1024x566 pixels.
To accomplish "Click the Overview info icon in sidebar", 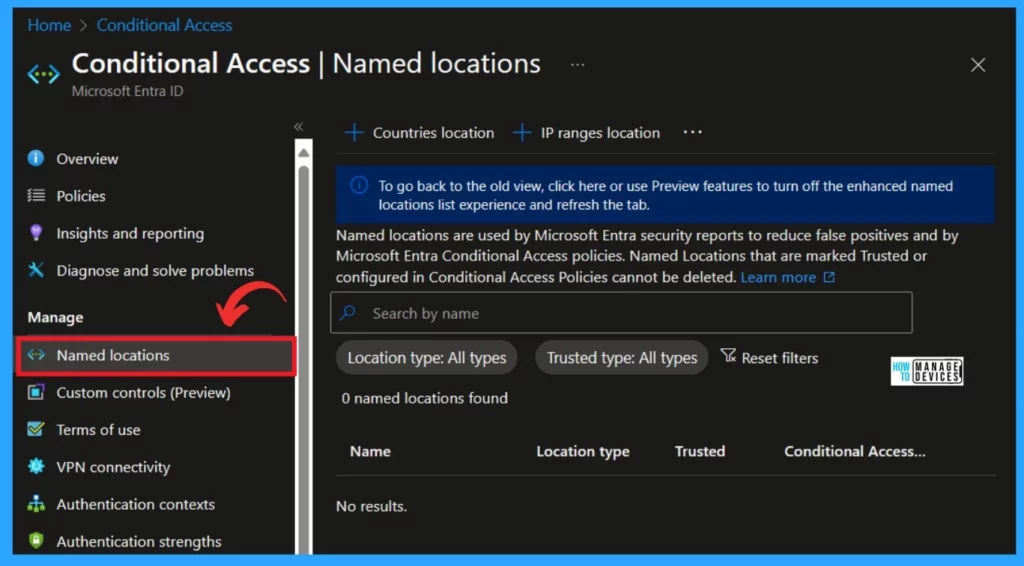I will click(x=36, y=158).
